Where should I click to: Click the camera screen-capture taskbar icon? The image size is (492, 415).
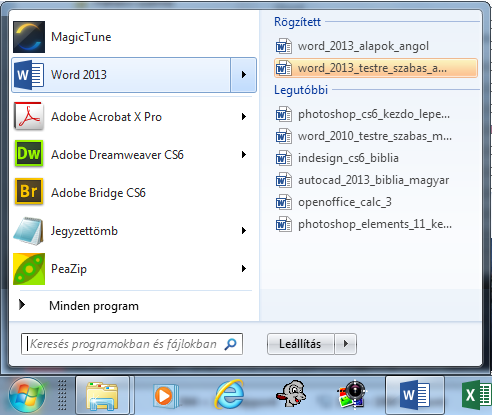coord(352,394)
